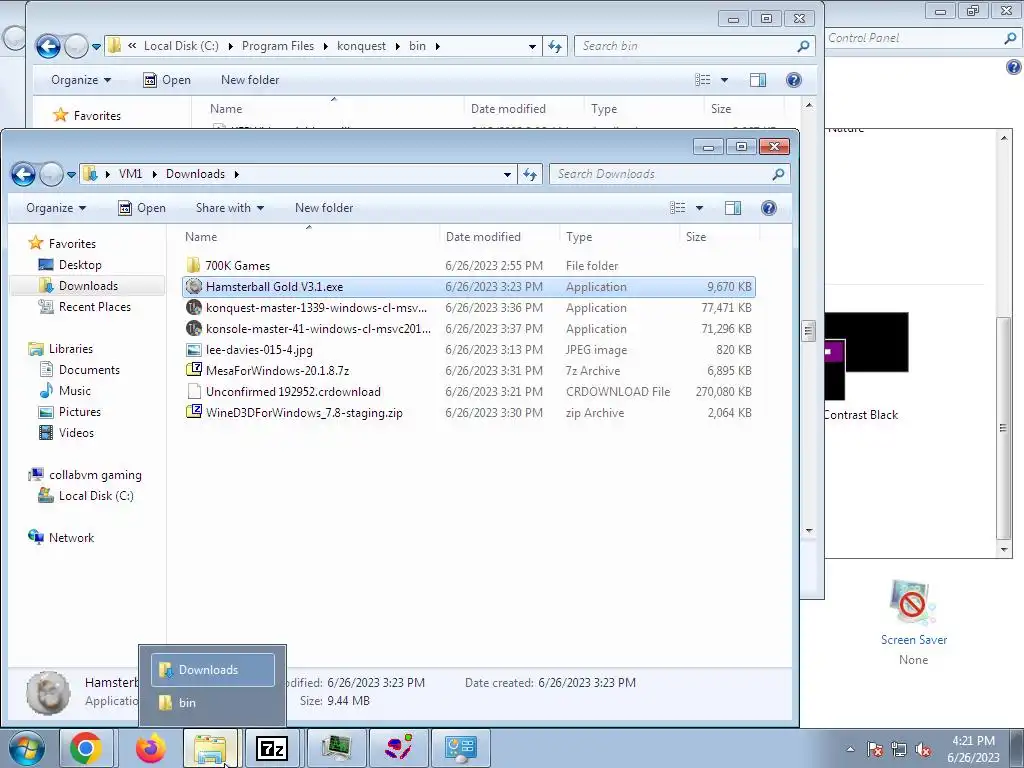The width and height of the screenshot is (1024, 768).
Task: Open the Screen Saver settings link
Action: (913, 639)
